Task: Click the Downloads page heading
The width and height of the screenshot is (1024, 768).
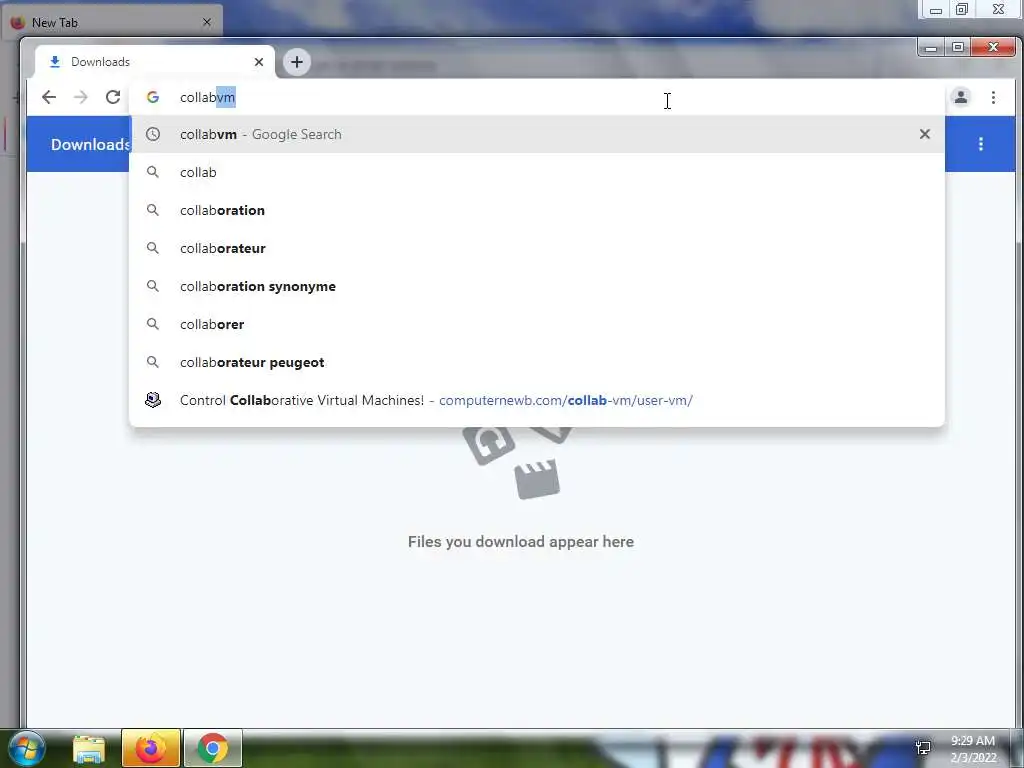Action: point(90,144)
